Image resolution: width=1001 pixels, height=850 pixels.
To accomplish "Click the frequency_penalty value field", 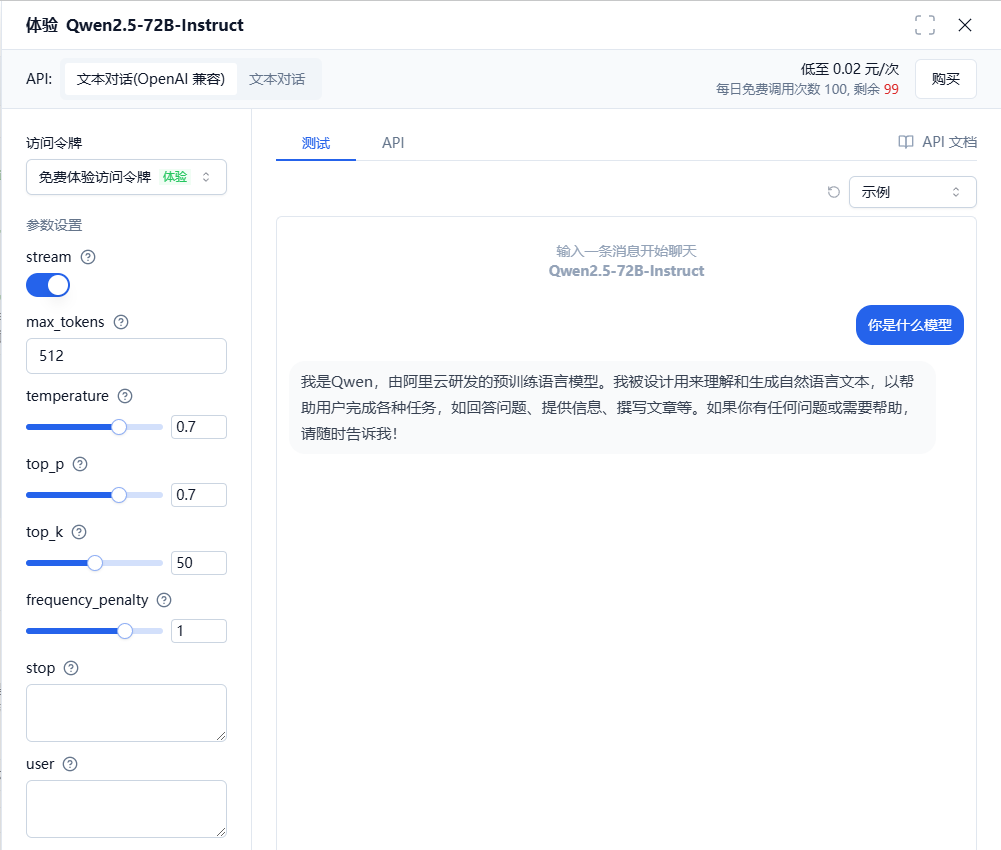I will [x=199, y=631].
